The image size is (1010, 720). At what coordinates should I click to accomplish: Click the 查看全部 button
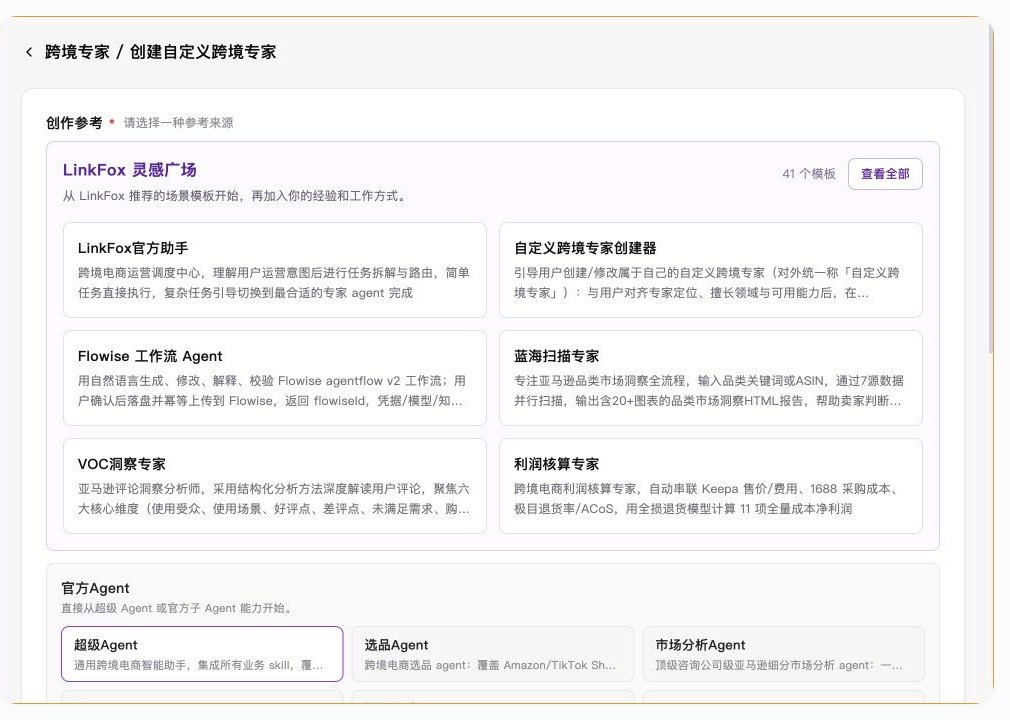click(x=885, y=174)
